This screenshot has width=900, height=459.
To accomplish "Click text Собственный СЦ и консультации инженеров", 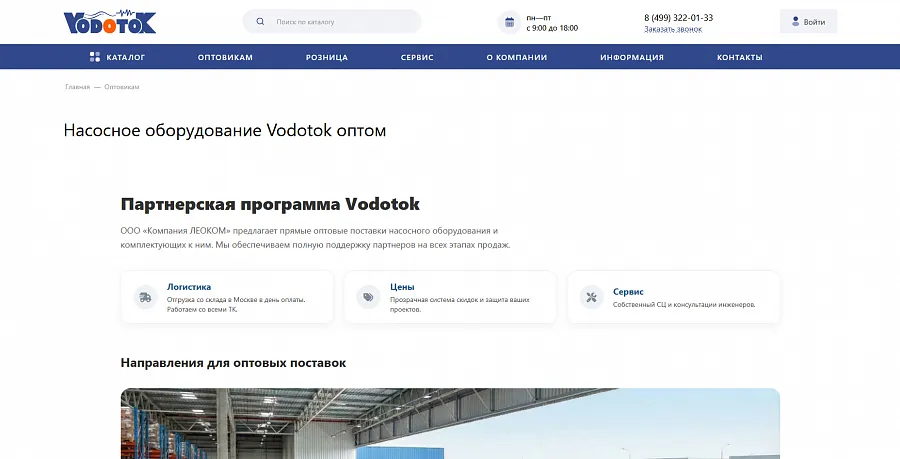I will click(684, 305).
